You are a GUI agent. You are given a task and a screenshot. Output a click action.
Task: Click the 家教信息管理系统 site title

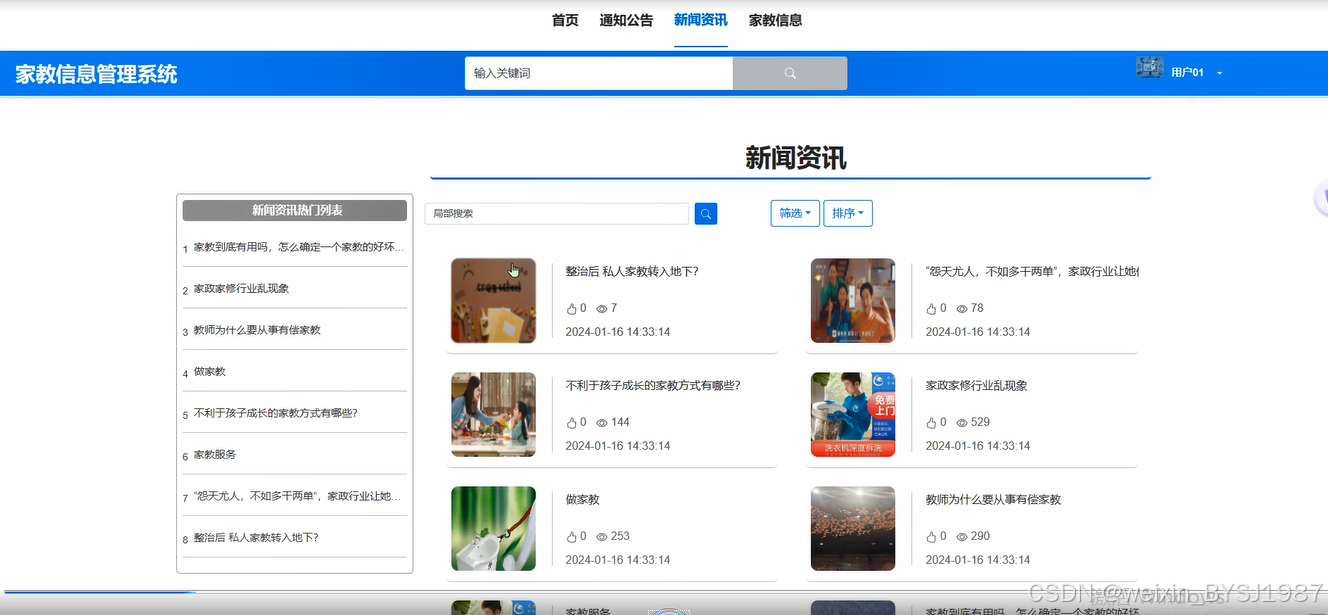[x=96, y=74]
